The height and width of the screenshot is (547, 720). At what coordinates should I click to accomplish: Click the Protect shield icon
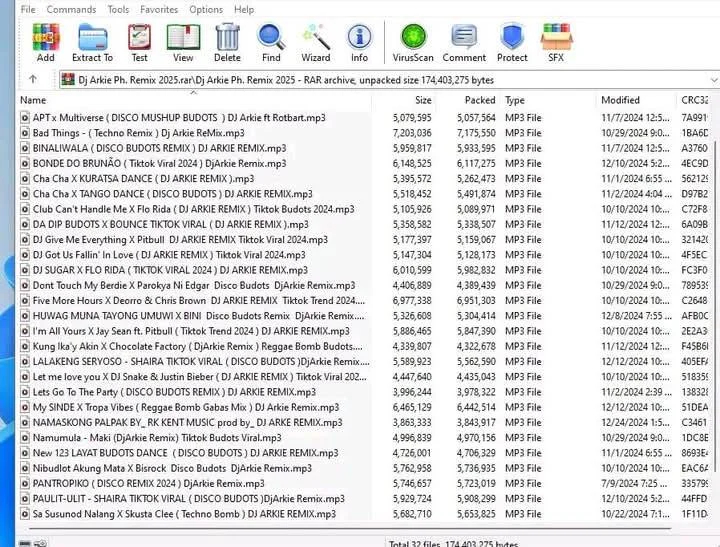tap(512, 37)
